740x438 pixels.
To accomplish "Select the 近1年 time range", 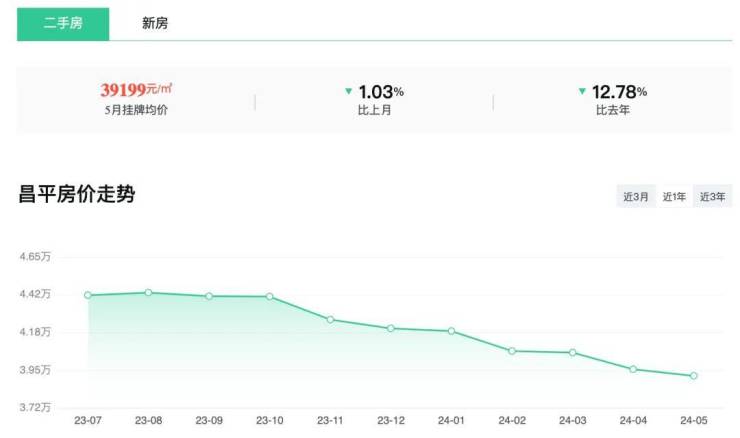I will pyautogui.click(x=674, y=197).
